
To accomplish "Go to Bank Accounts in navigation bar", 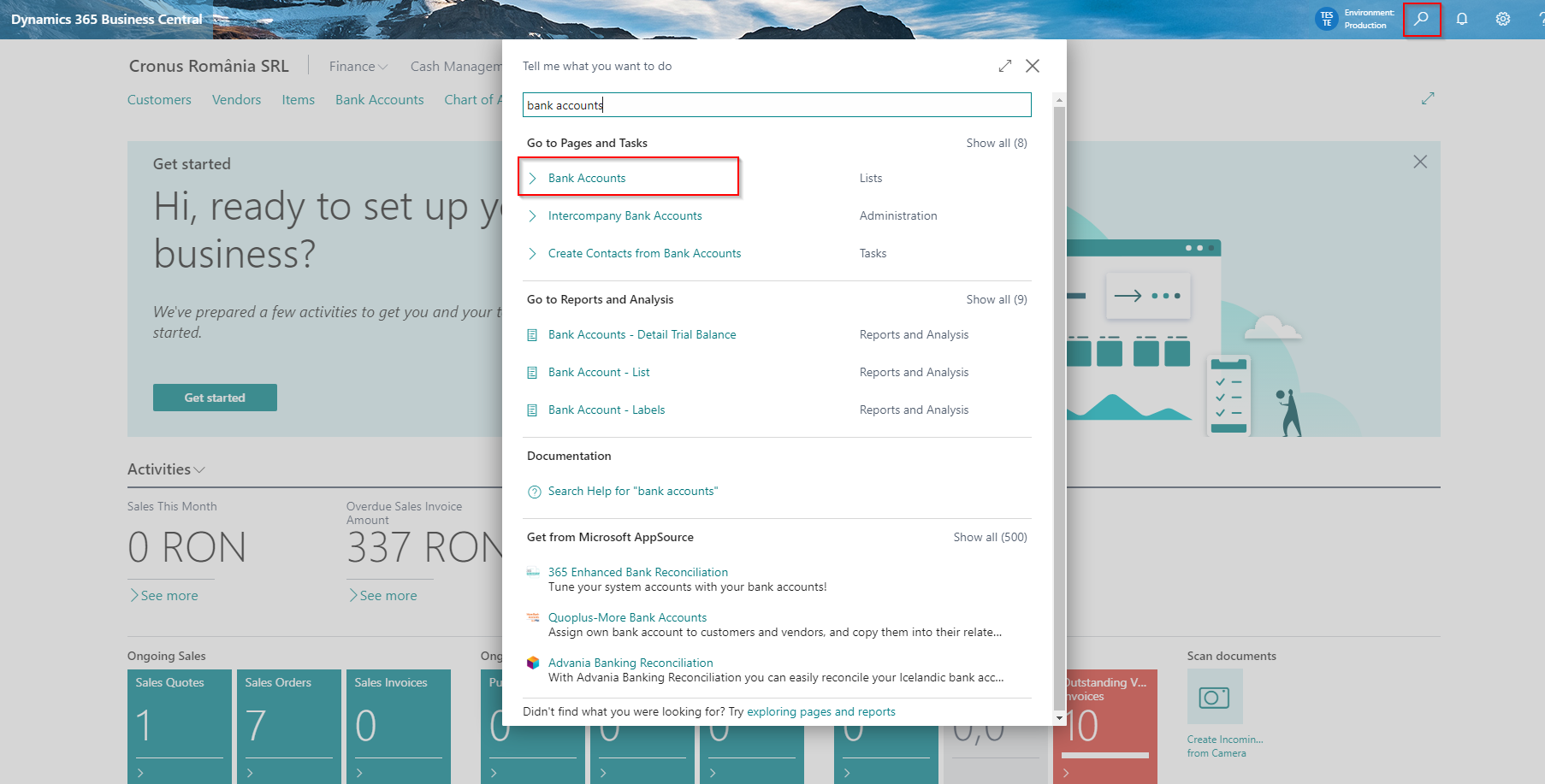I will pos(380,99).
